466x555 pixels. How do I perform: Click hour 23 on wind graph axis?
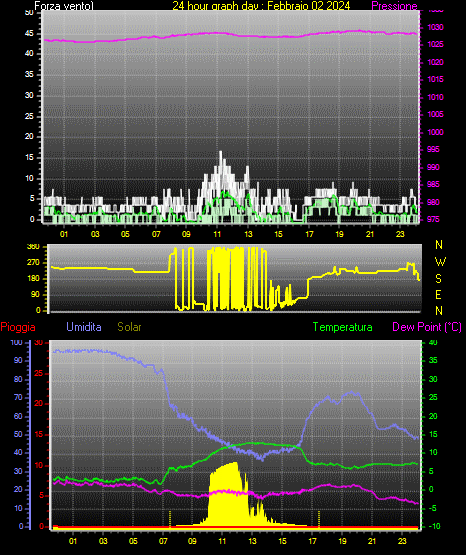(x=400, y=234)
